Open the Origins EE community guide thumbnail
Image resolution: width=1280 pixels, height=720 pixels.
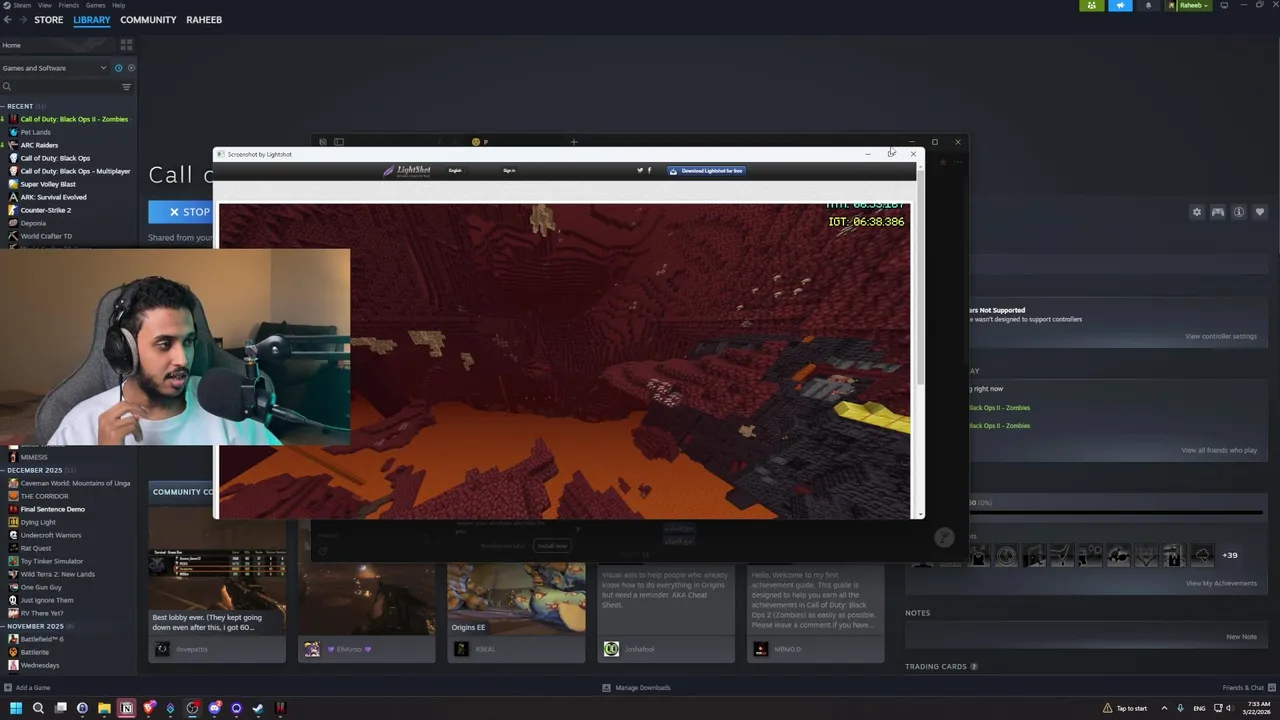pyautogui.click(x=516, y=598)
